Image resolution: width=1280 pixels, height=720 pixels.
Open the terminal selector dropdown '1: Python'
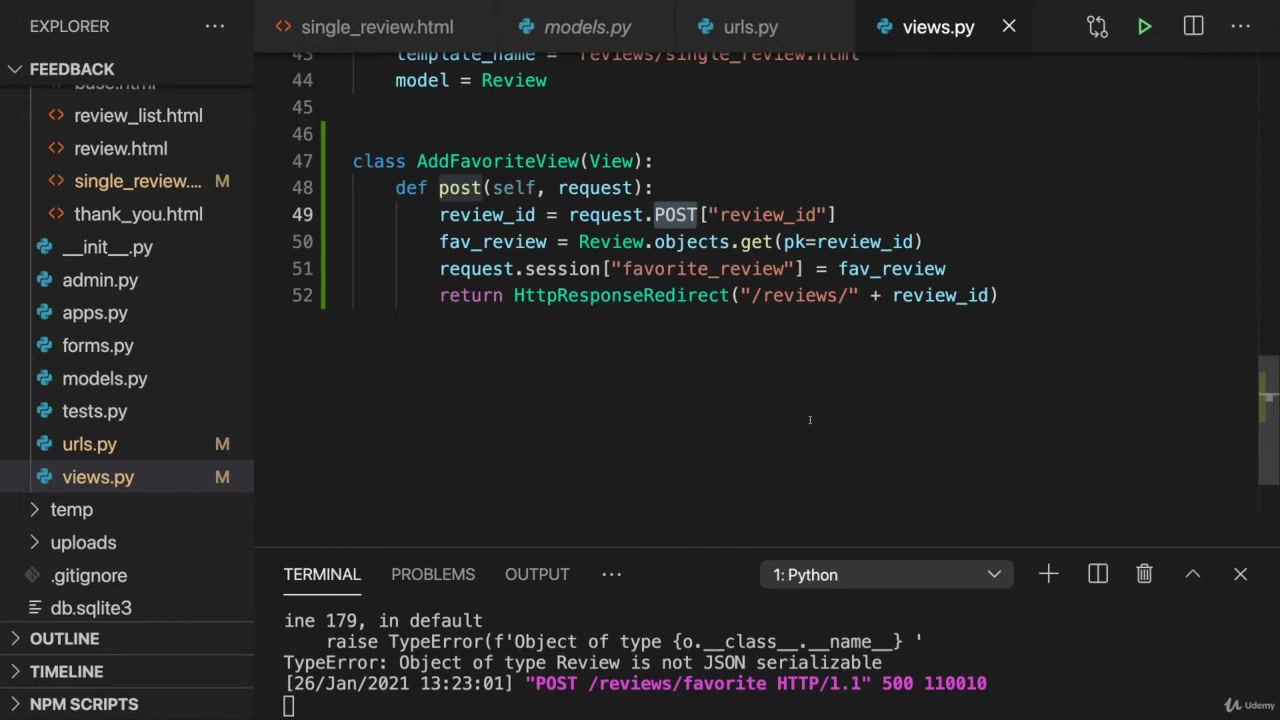pyautogui.click(x=886, y=575)
